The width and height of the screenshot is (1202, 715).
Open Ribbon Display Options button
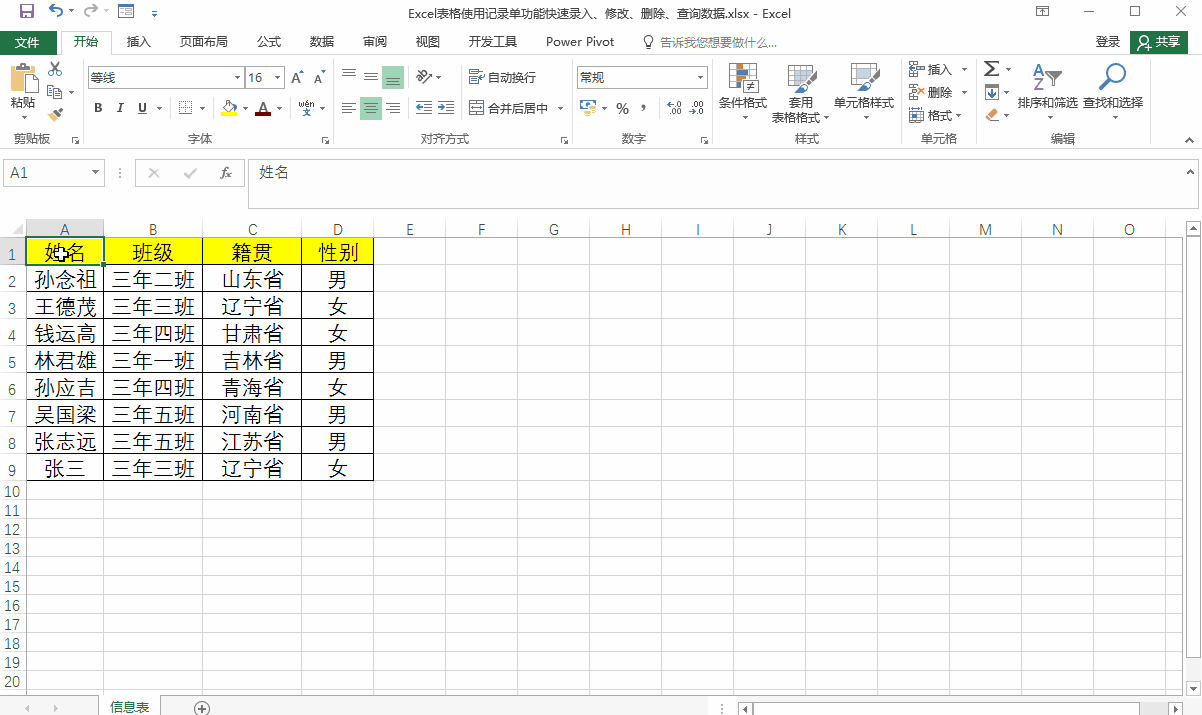pos(1043,12)
